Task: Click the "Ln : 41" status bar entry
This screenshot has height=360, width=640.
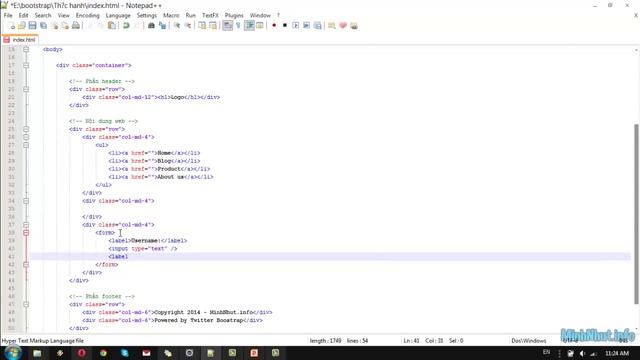Action: coord(411,341)
